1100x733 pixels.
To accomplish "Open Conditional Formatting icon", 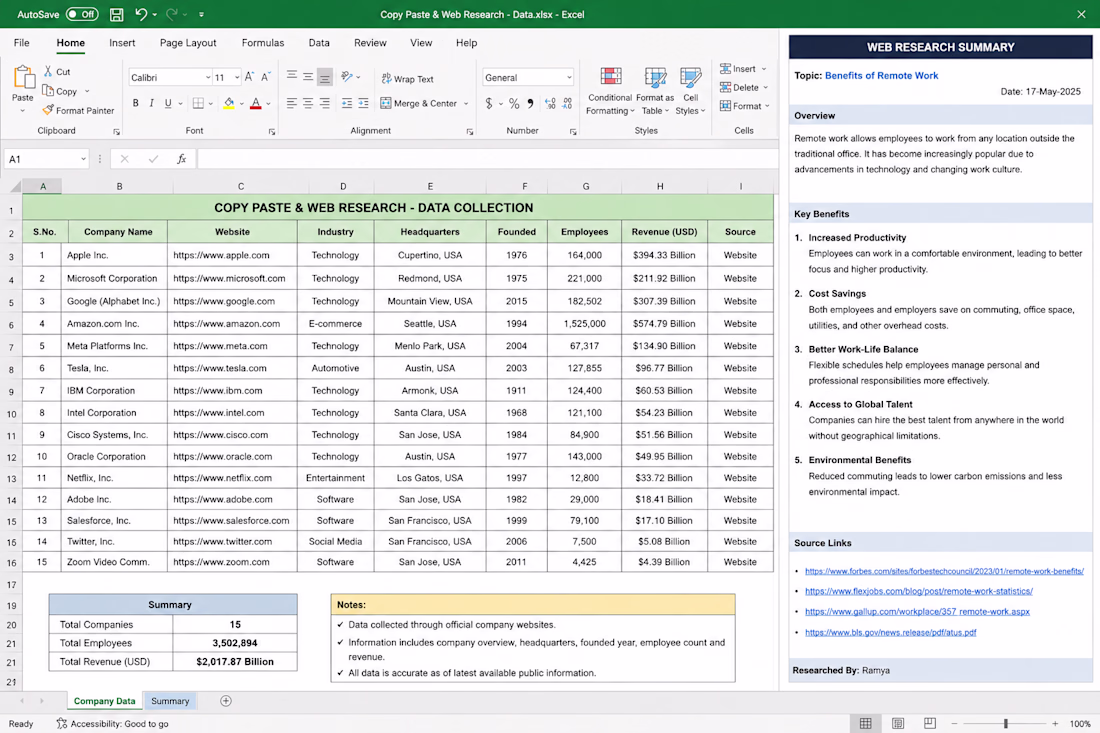I will [610, 76].
